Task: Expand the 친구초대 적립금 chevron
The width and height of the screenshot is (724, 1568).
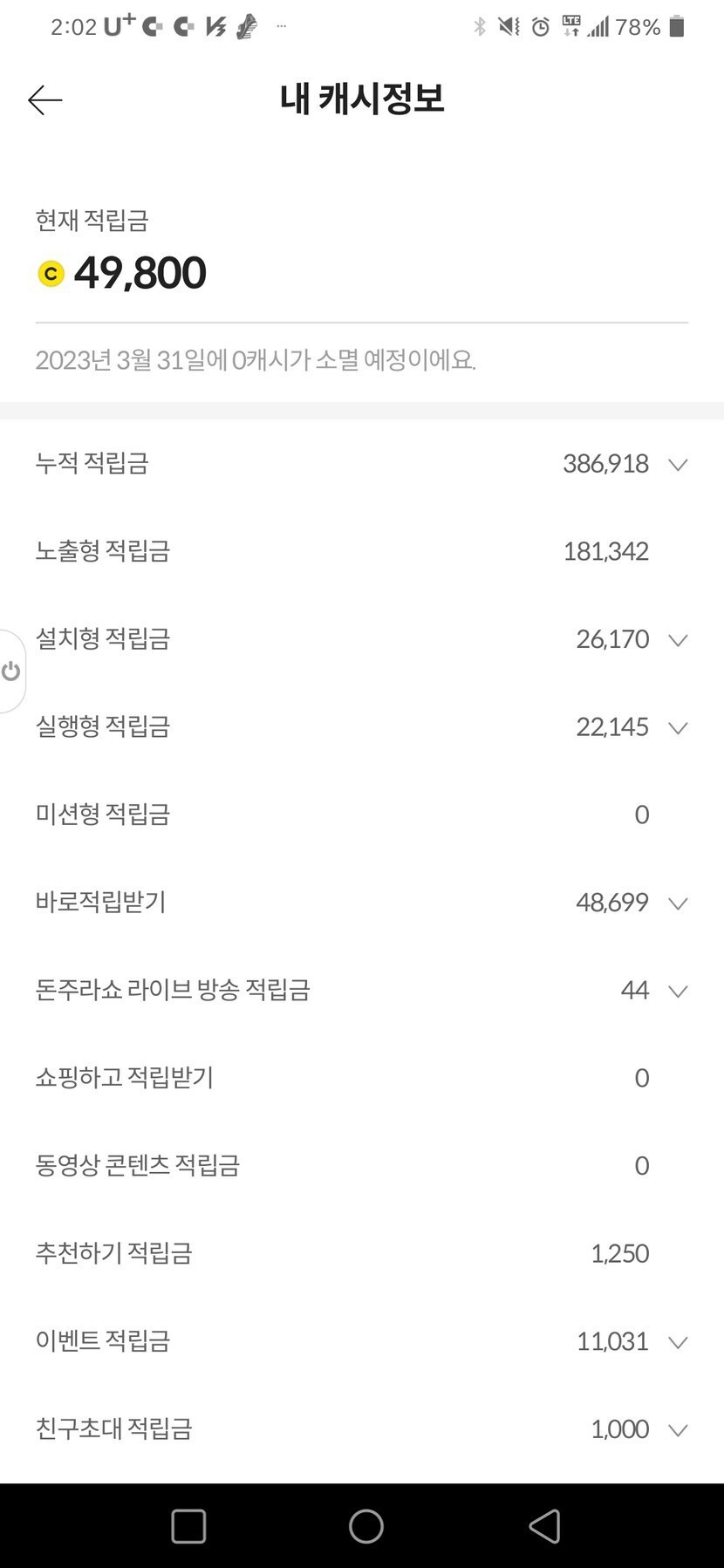Action: coord(678,1429)
